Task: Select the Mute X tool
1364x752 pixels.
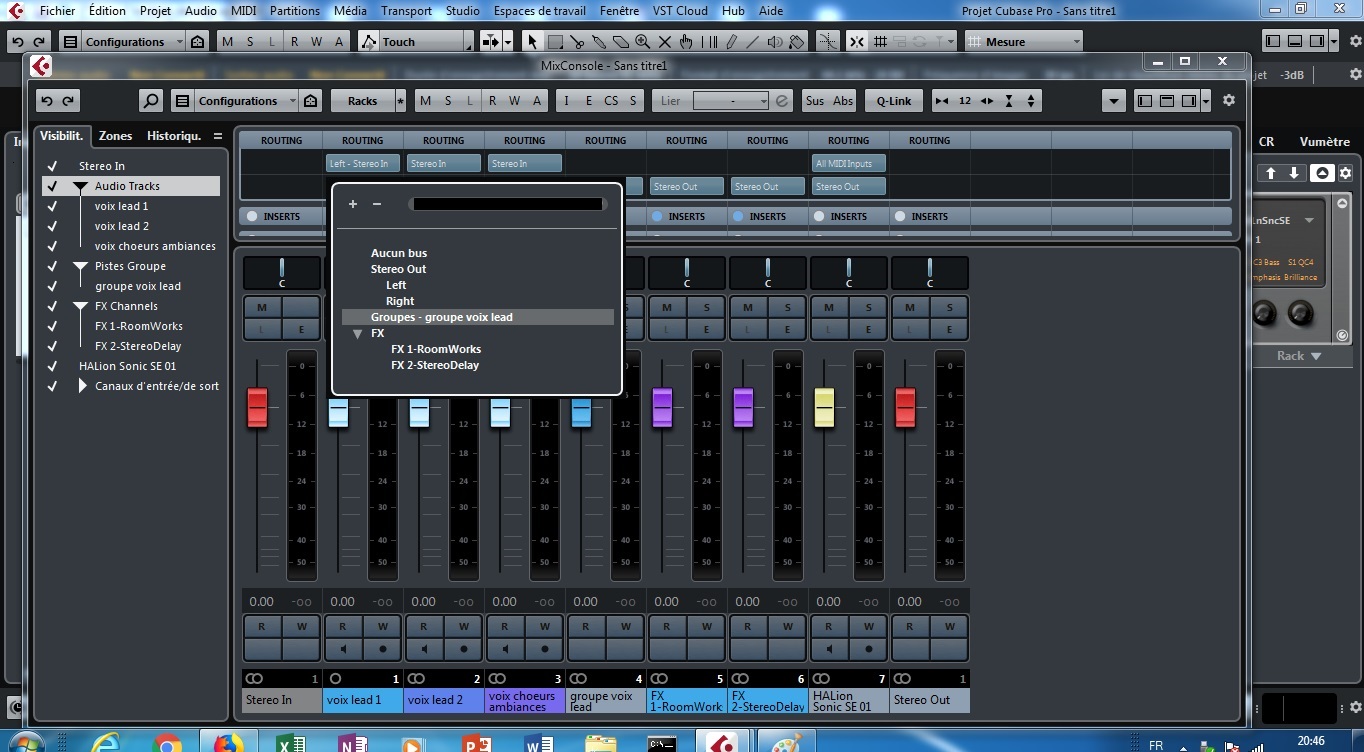Action: [665, 42]
